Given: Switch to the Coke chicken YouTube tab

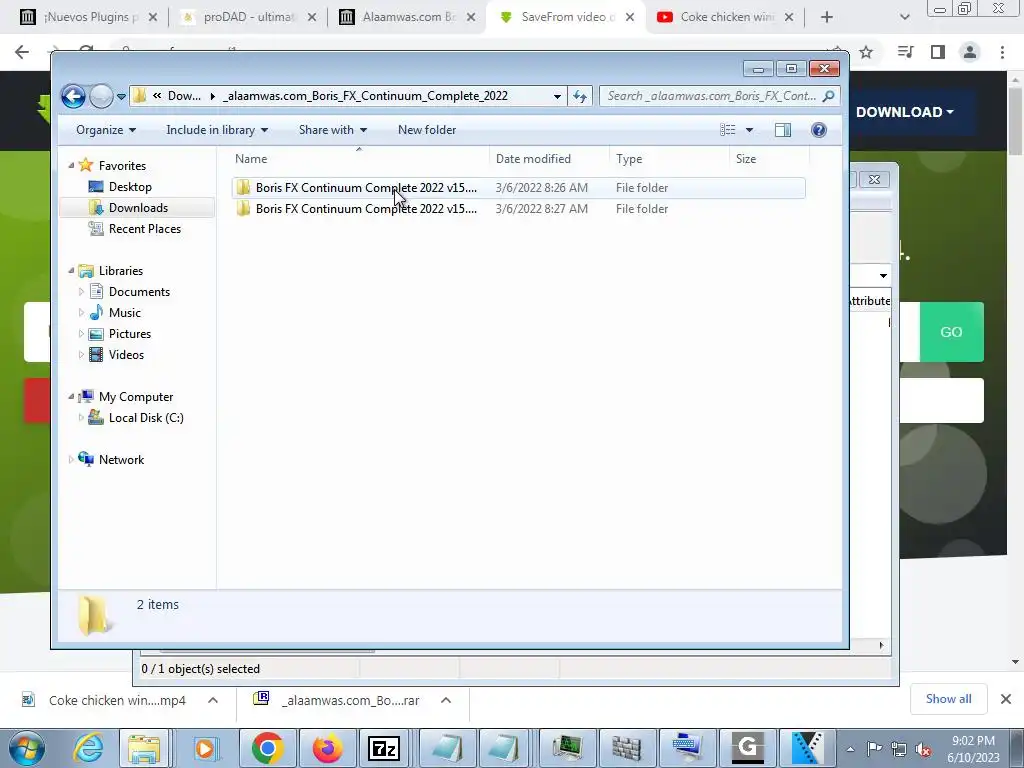Looking at the screenshot, I should point(726,17).
